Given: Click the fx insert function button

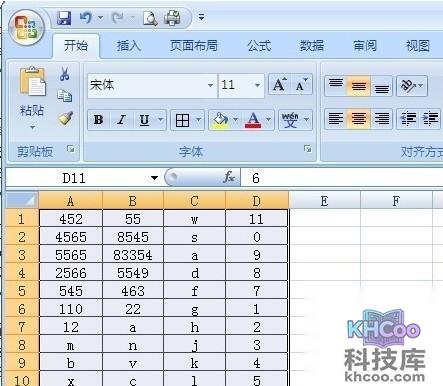Looking at the screenshot, I should coord(229,178).
